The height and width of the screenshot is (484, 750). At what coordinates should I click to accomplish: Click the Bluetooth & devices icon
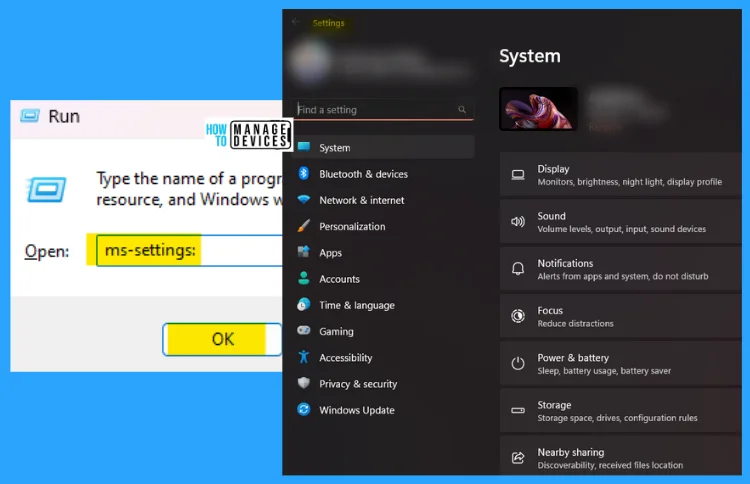pyautogui.click(x=304, y=174)
